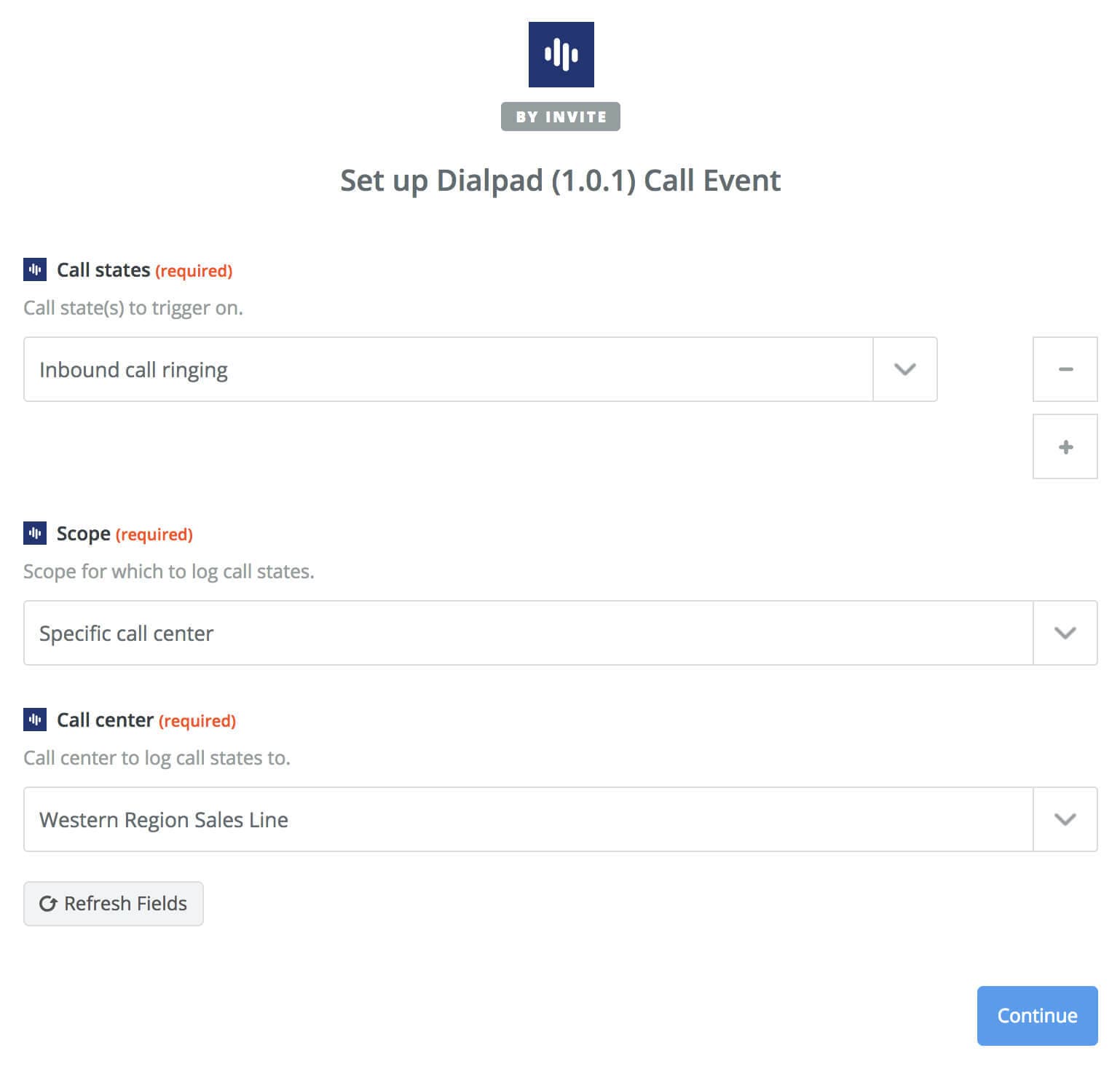Click the required label next to Call states
Viewport: 1120px width, 1072px height.
(193, 270)
